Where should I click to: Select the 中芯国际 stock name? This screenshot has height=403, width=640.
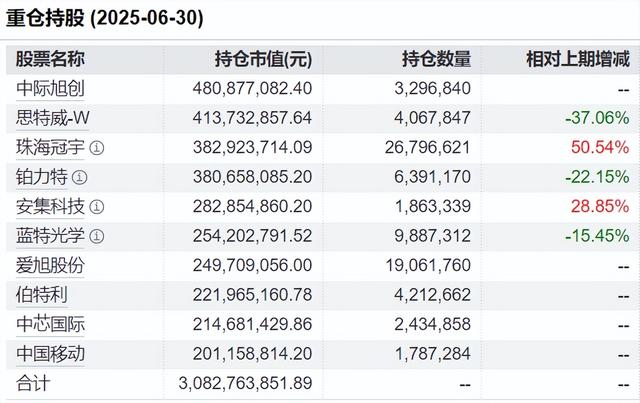50,325
